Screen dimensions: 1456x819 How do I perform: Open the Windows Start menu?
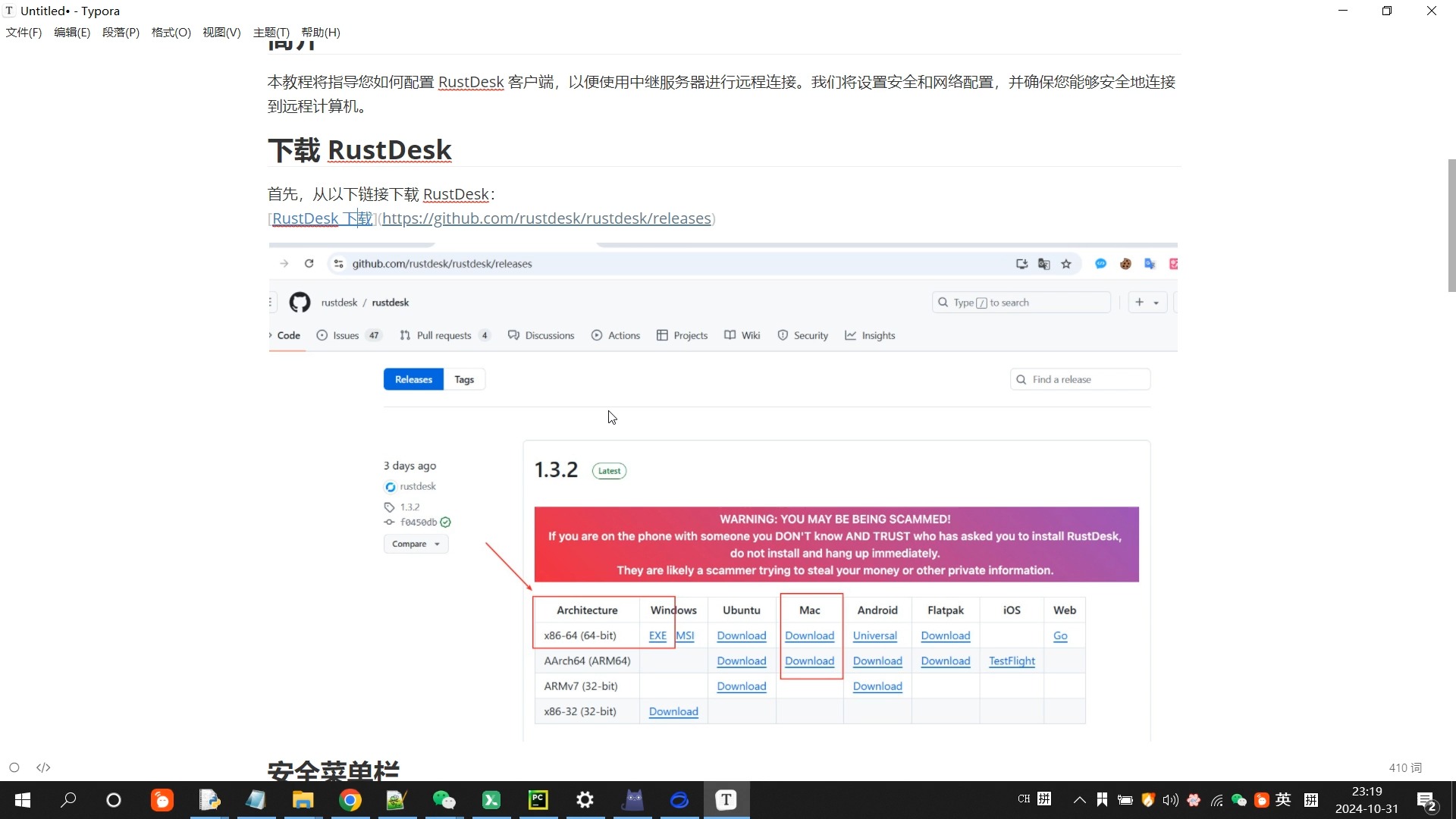coord(23,800)
